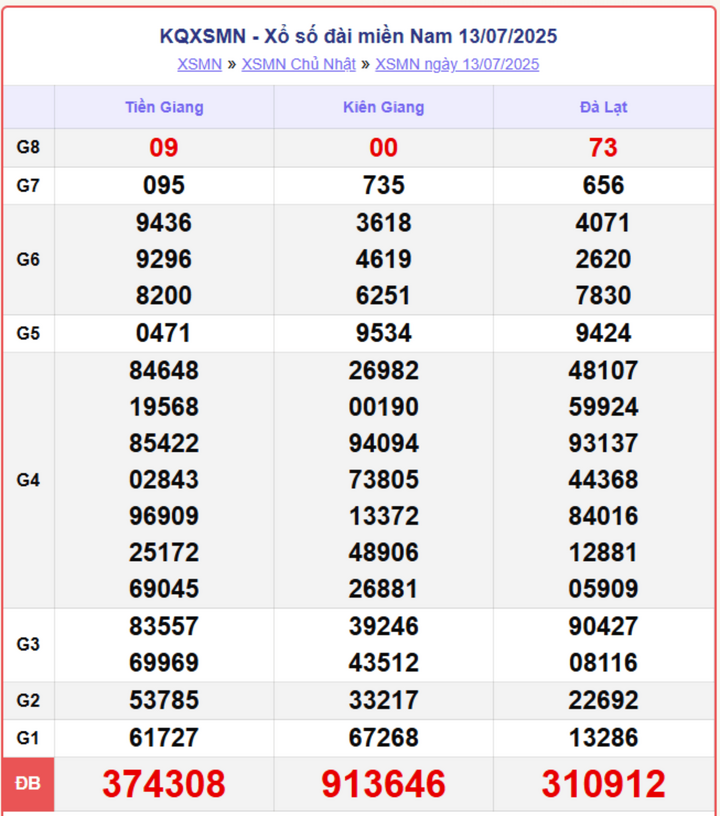The height and width of the screenshot is (816, 720).
Task: Select G4 number 12881
Action: (603, 553)
